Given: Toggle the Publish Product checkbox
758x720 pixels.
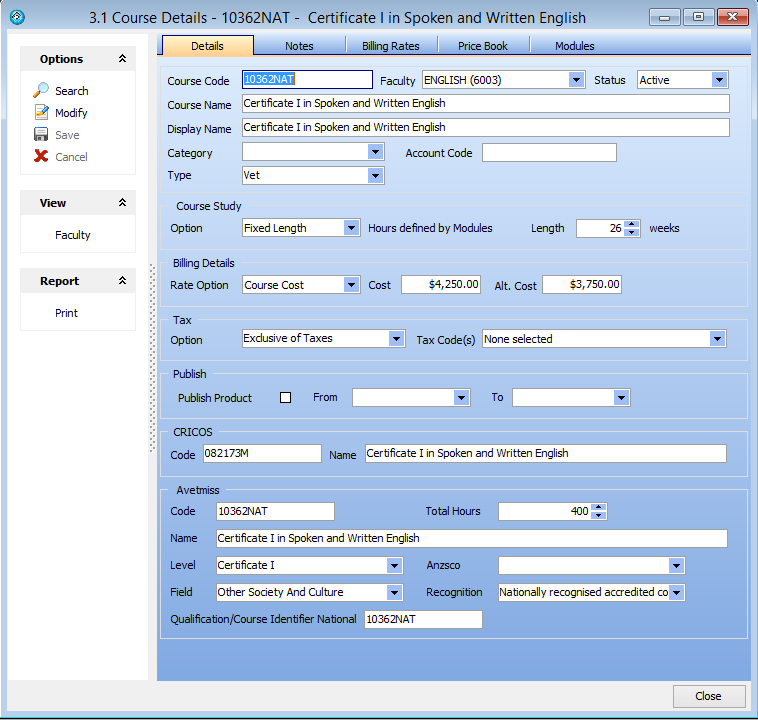Looking at the screenshot, I should click(285, 398).
